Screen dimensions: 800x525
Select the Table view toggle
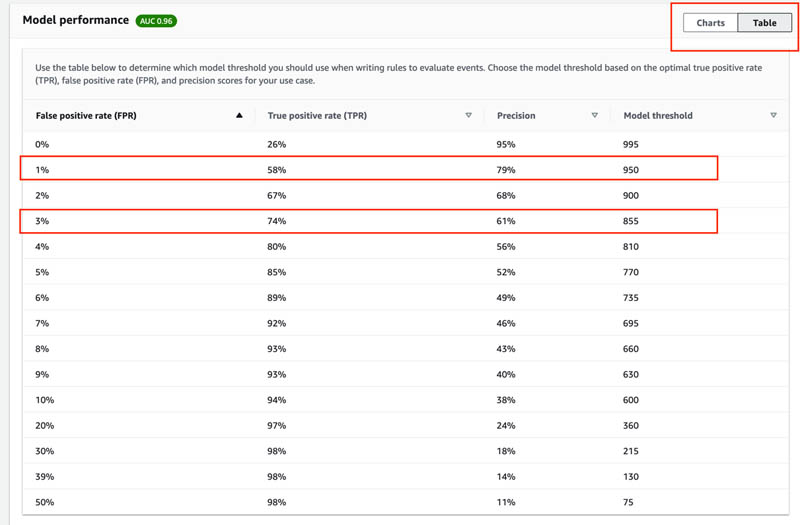click(764, 23)
